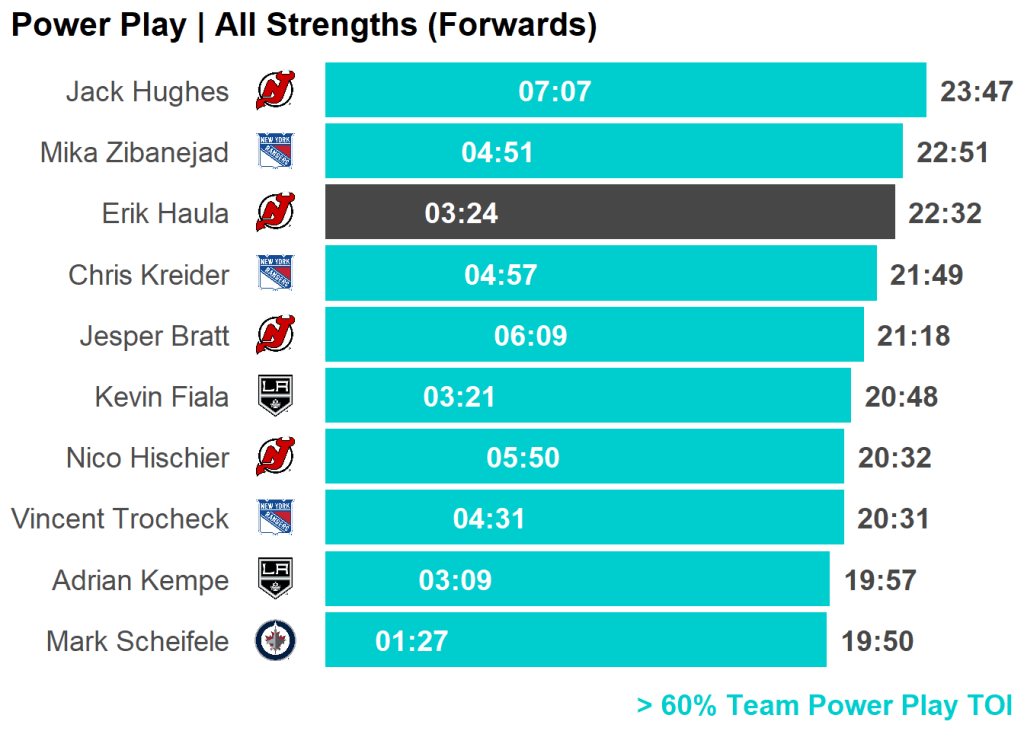Viewport: 1024px width, 731px height.
Task: Click the Devils logo beside Jesper Bratt
Action: tap(275, 335)
